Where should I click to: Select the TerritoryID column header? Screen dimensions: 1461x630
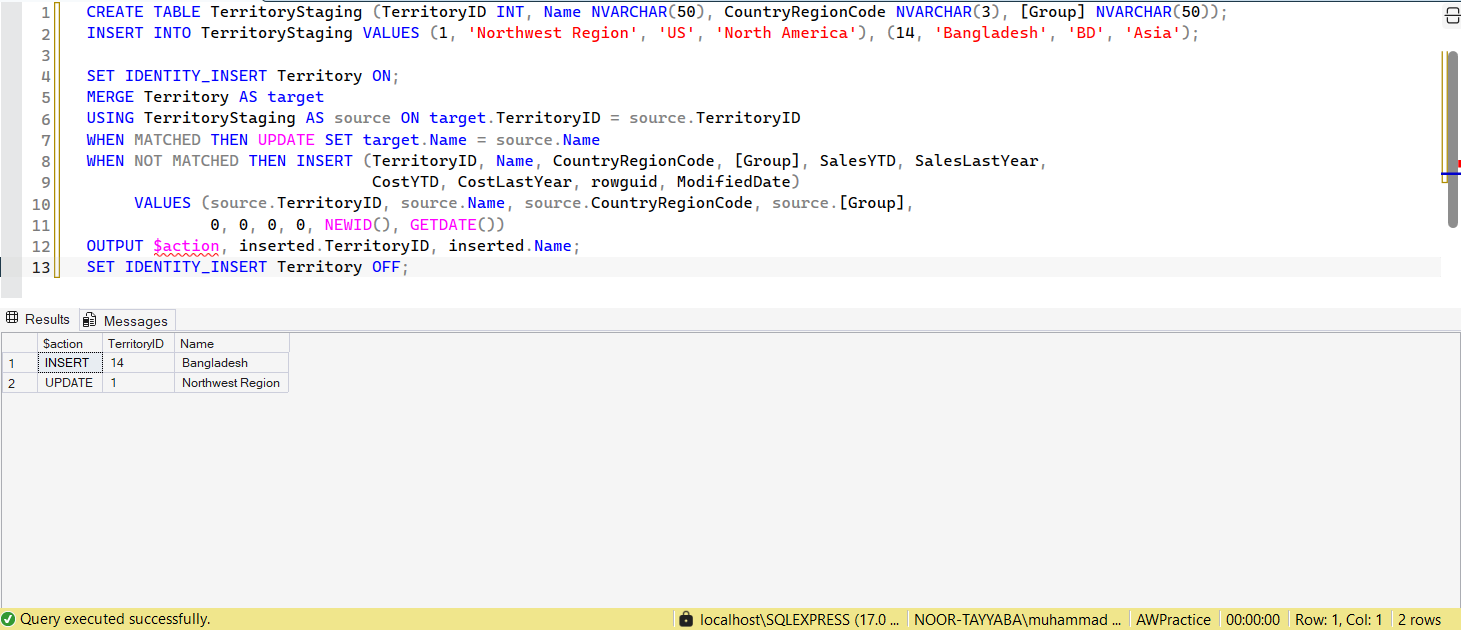(138, 343)
